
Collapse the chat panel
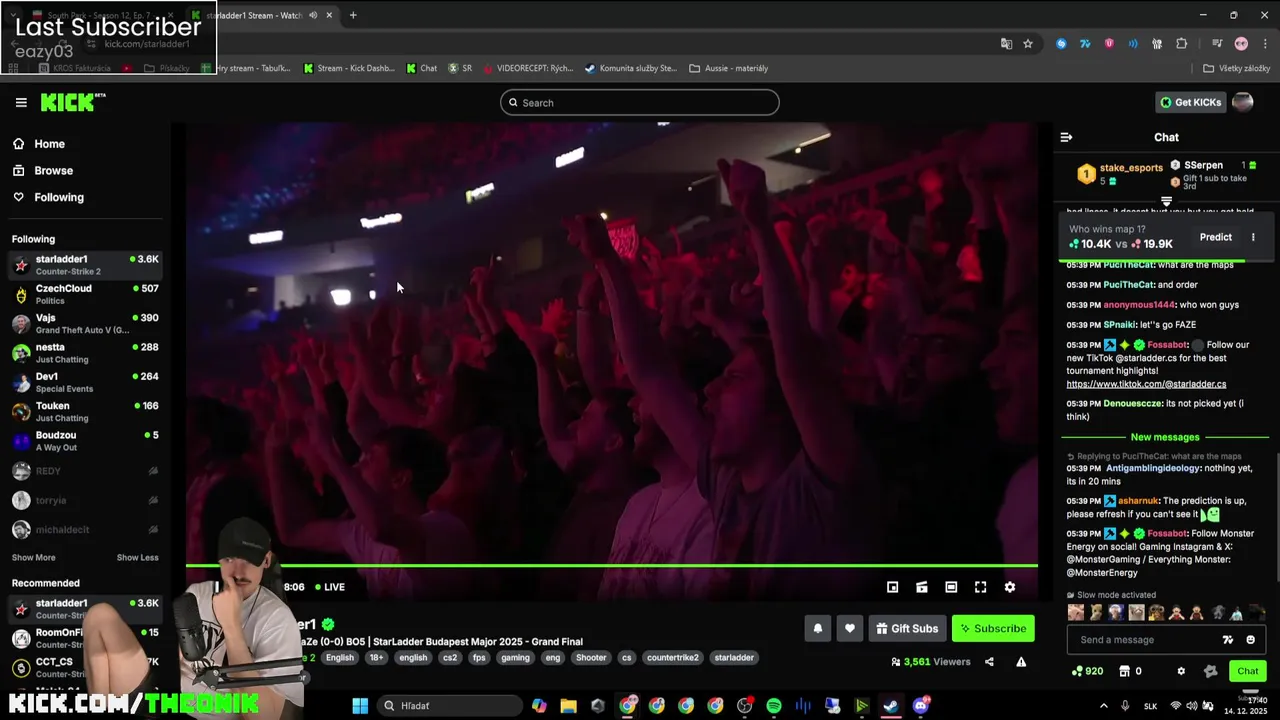pyautogui.click(x=1066, y=137)
